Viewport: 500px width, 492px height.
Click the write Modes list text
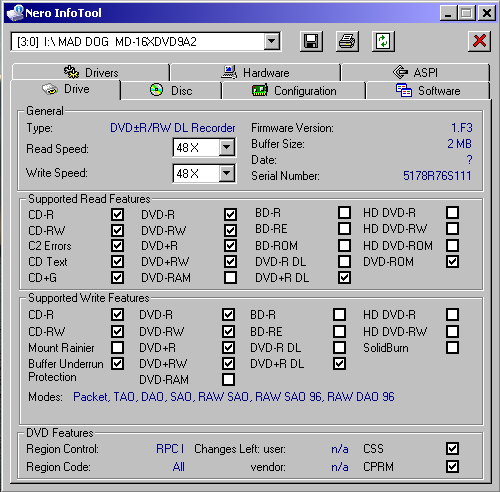pos(234,397)
